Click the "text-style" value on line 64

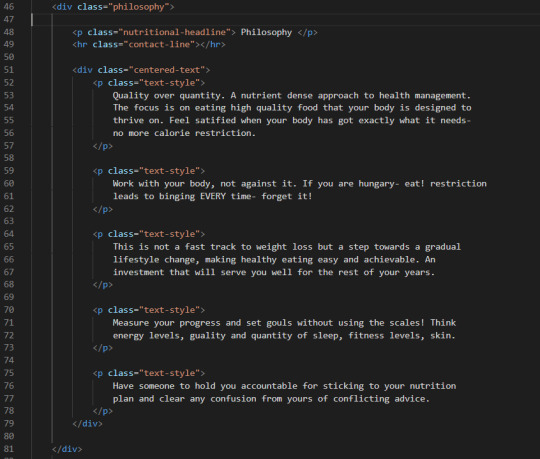(x=169, y=234)
